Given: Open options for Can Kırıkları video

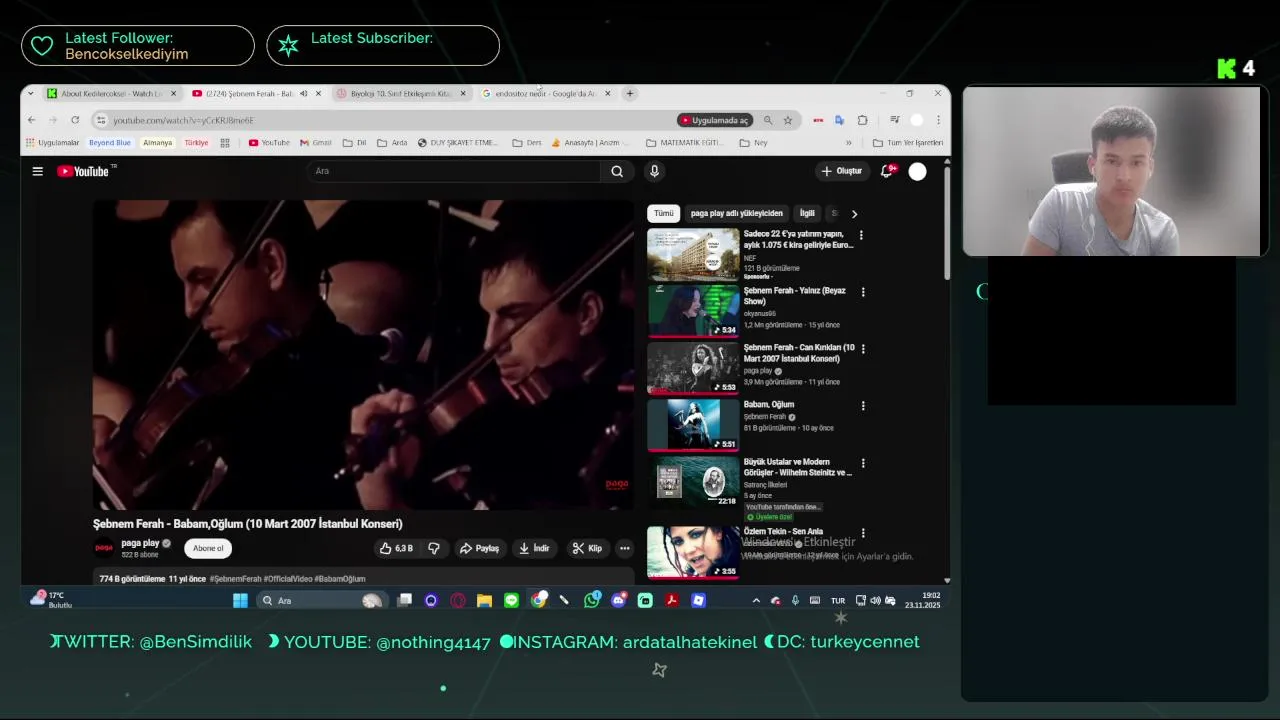Looking at the screenshot, I should coord(863,349).
